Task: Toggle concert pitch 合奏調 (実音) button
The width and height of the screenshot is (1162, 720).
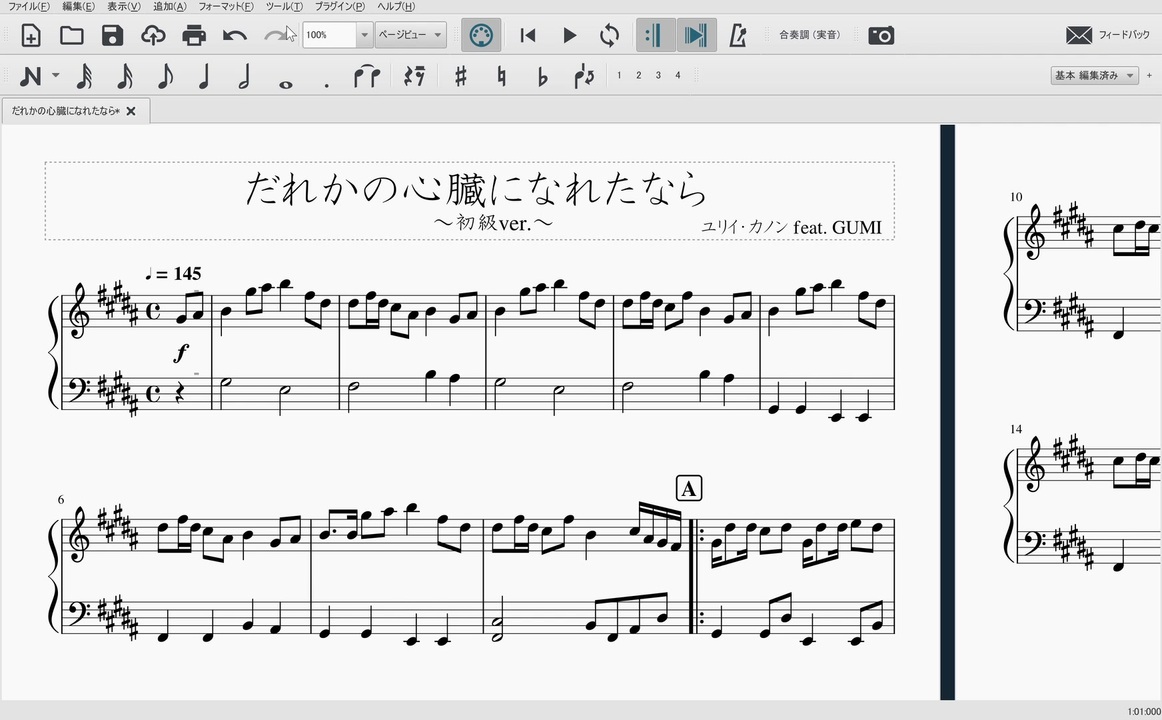Action: point(809,35)
